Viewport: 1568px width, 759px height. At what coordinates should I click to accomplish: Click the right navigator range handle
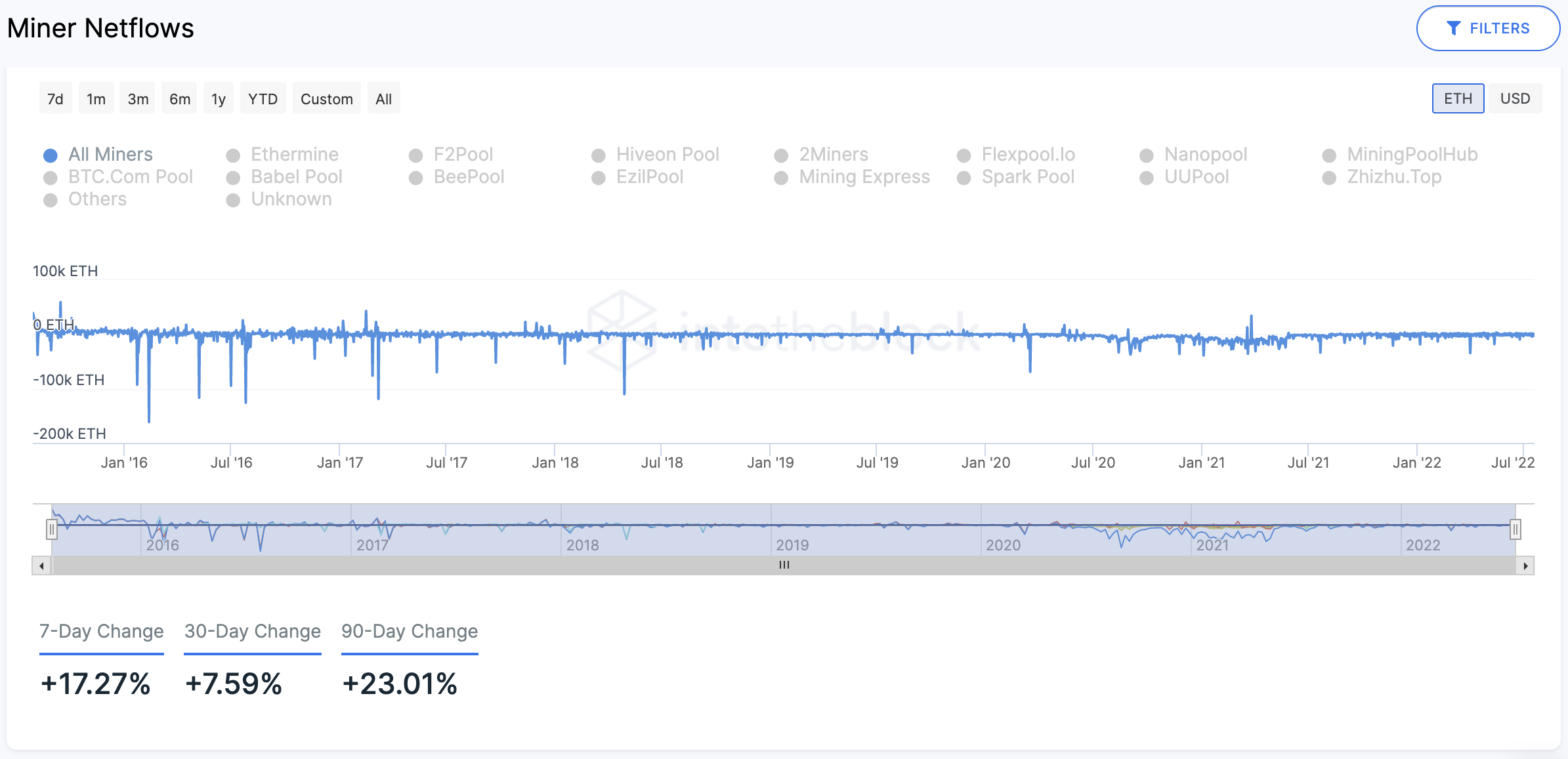coord(1515,529)
